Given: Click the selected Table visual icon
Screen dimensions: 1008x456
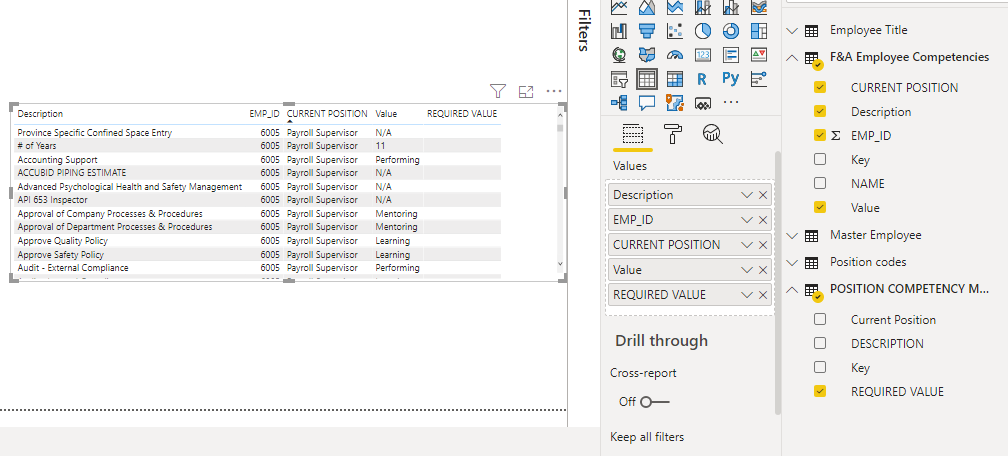Looking at the screenshot, I should (x=647, y=79).
